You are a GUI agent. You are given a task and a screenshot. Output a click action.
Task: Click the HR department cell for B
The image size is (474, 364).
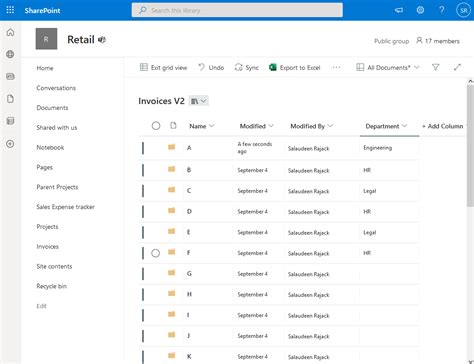[389, 170]
